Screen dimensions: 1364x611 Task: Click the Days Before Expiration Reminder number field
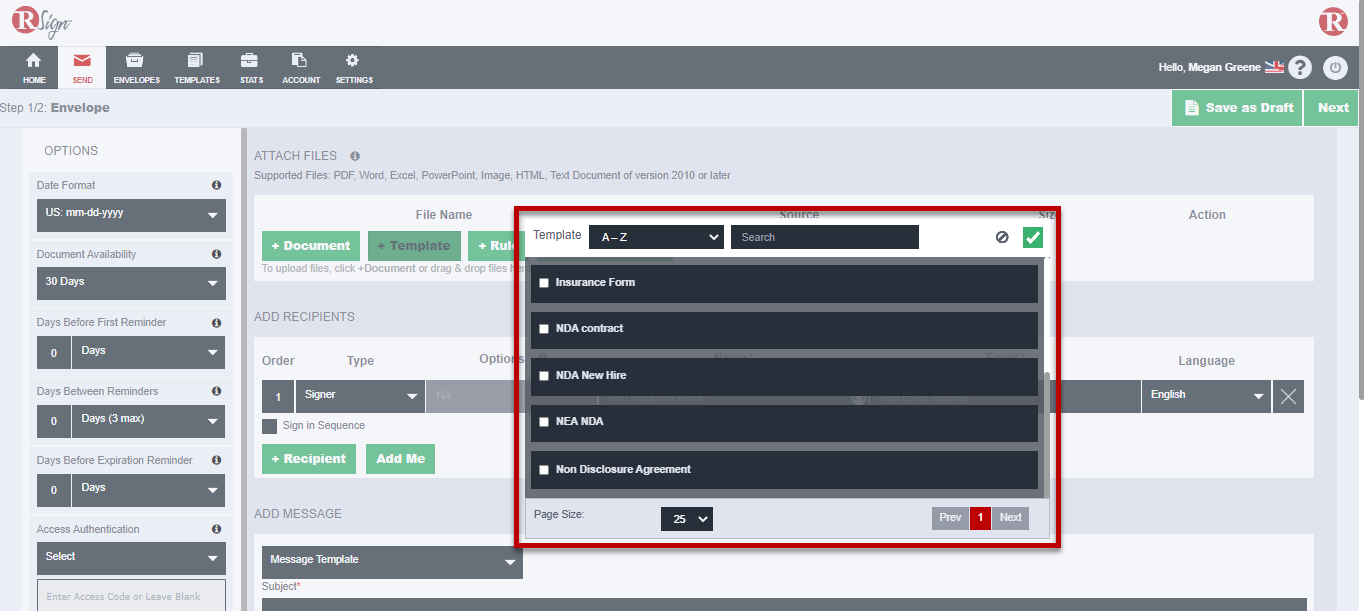pos(54,490)
